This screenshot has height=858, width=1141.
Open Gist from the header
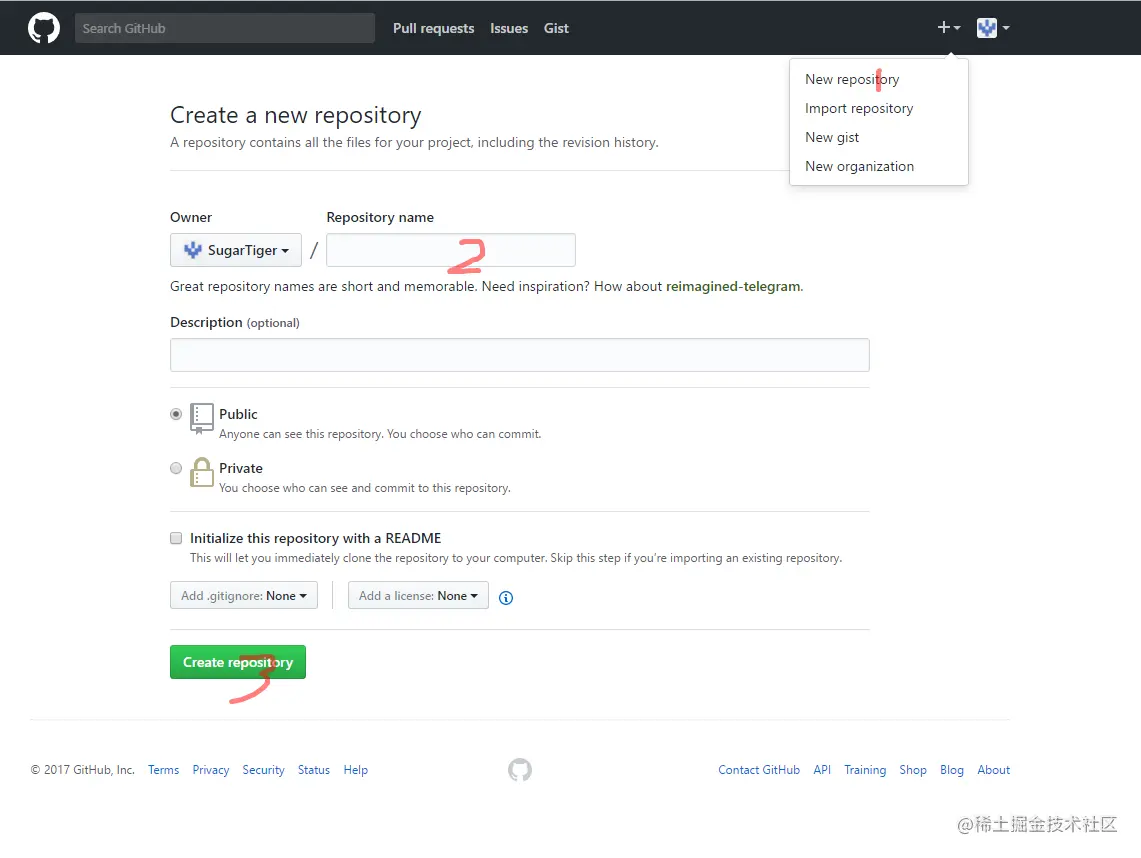[556, 28]
